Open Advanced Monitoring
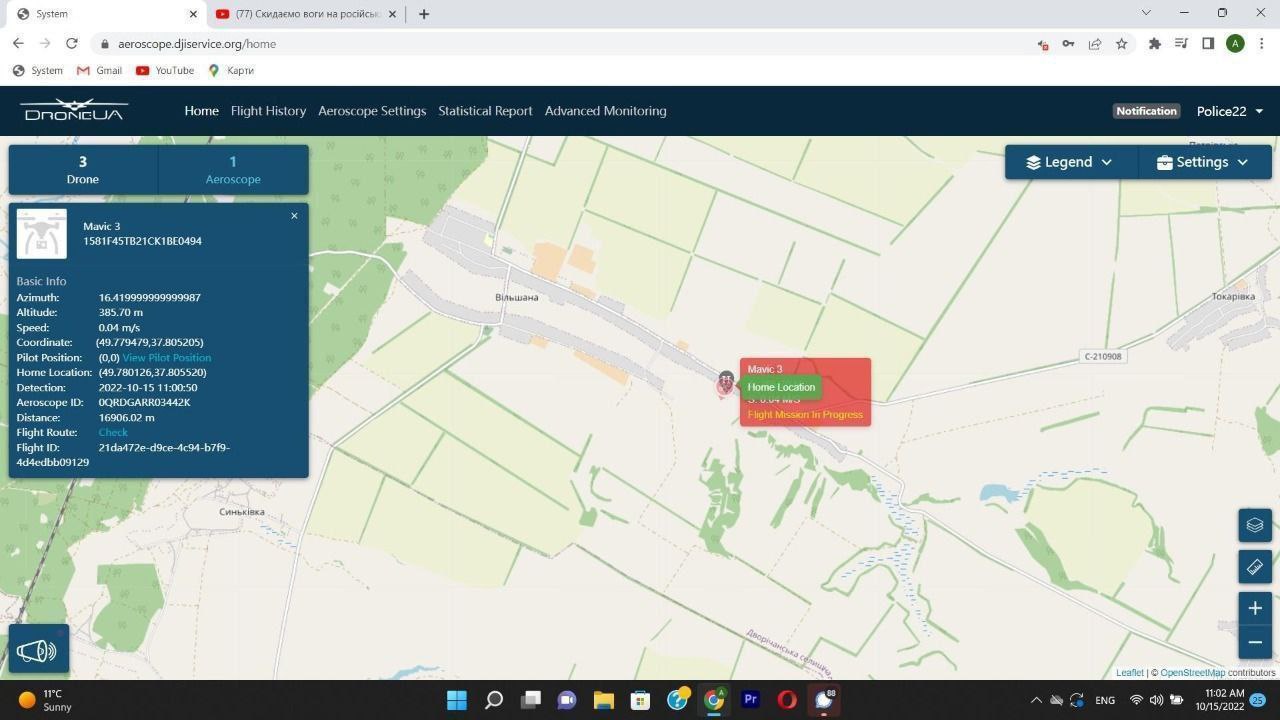 point(605,111)
